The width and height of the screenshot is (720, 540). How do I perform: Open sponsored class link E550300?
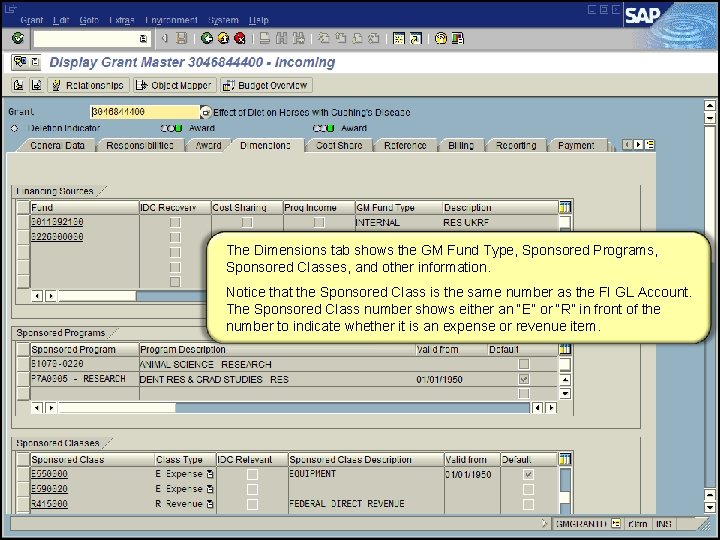(x=49, y=474)
